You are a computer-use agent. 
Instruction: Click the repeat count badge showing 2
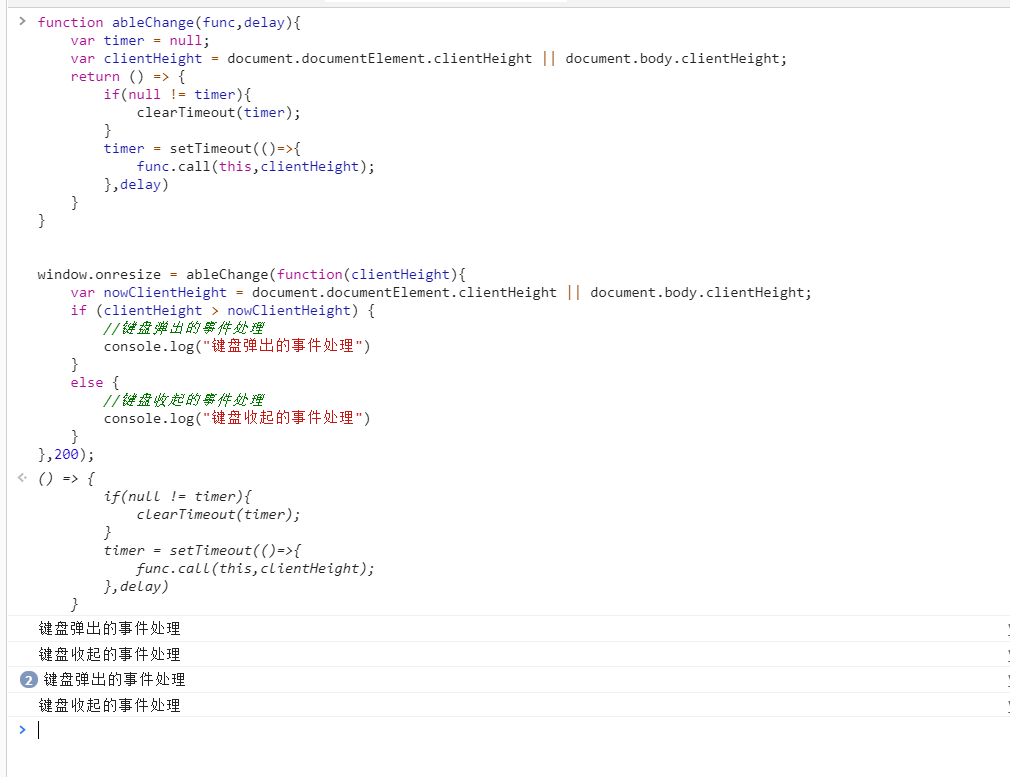pos(28,680)
